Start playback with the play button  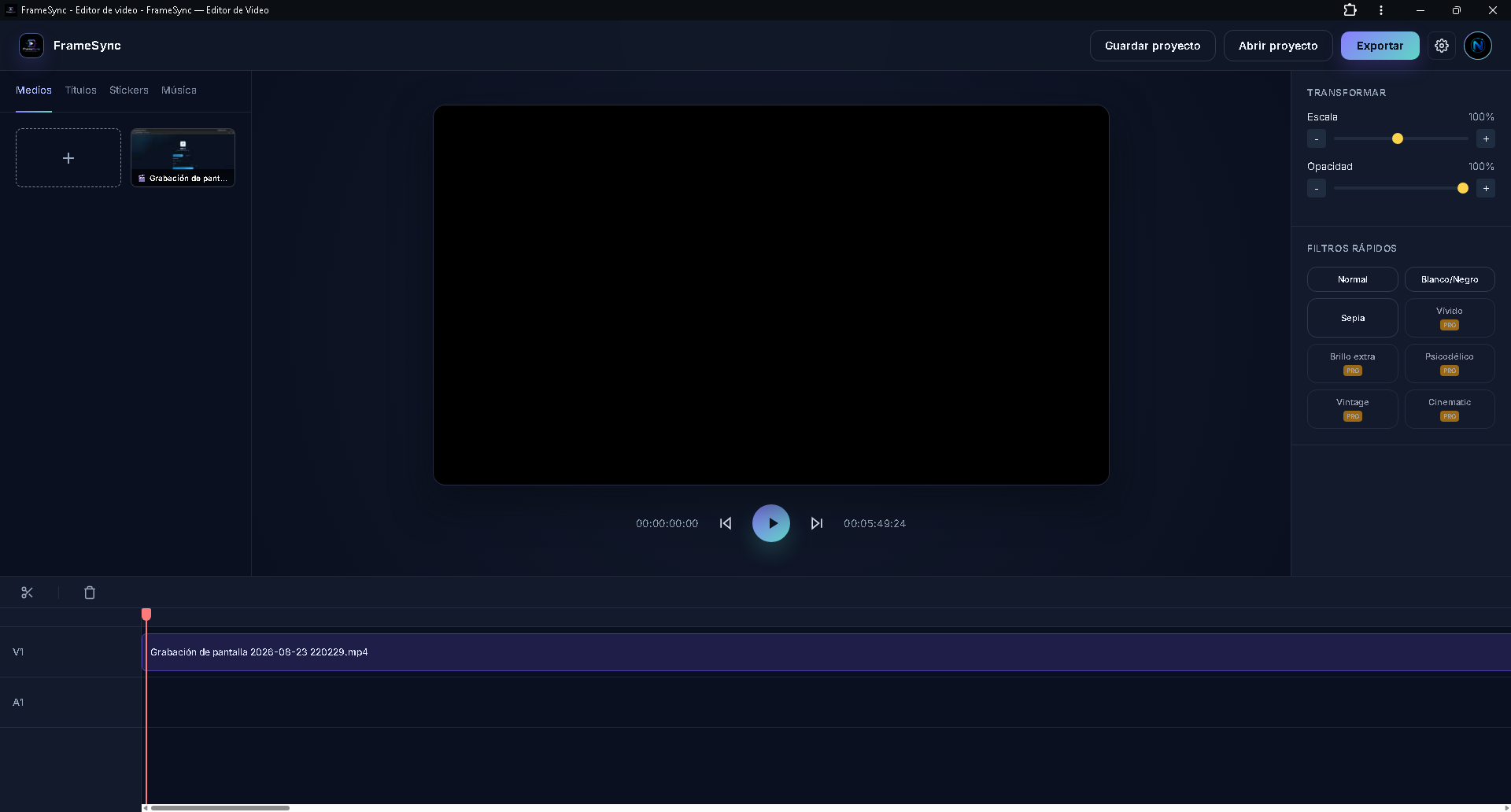pos(771,523)
